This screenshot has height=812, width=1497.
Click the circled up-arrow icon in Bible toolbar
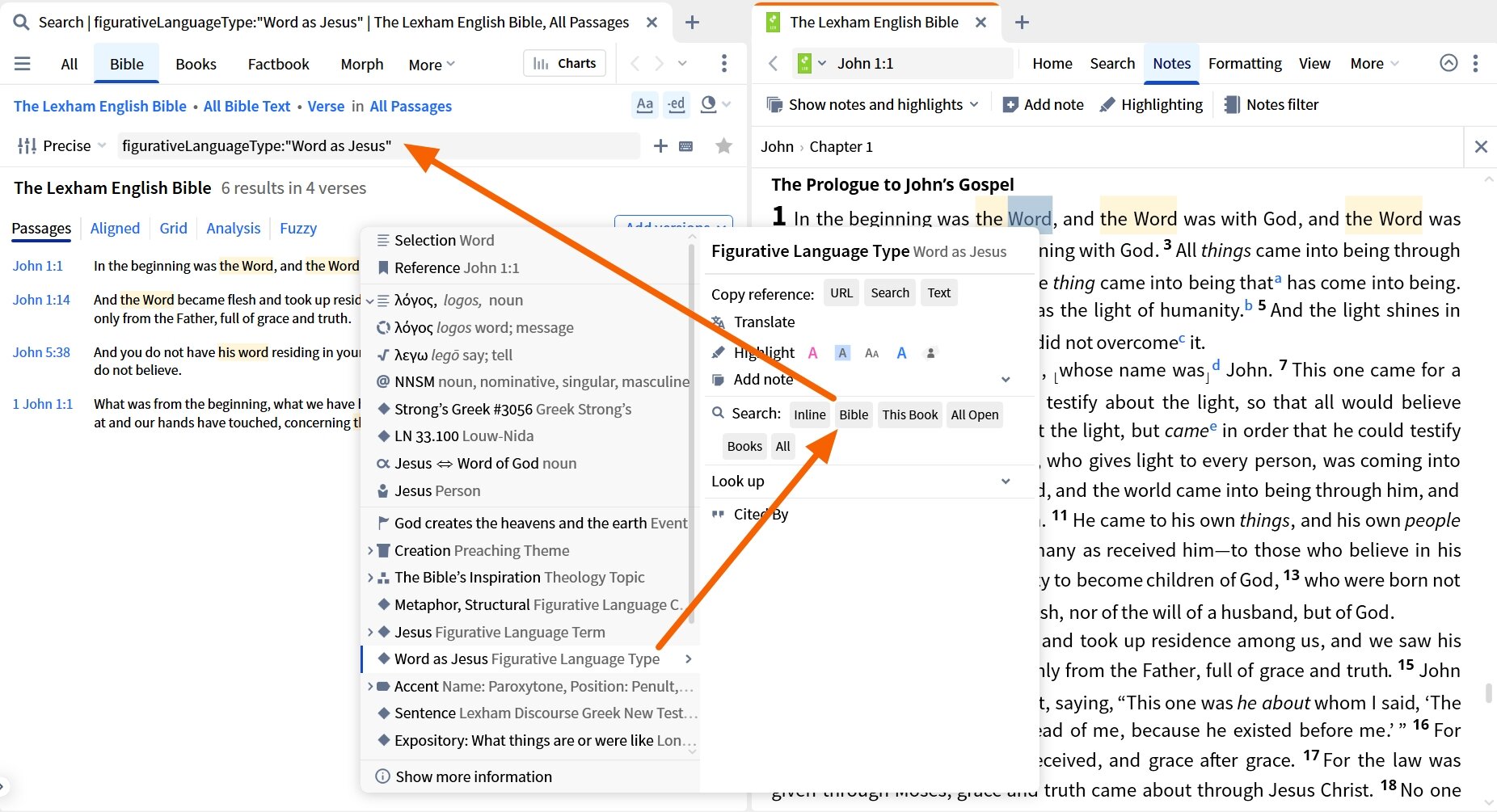pos(1449,63)
